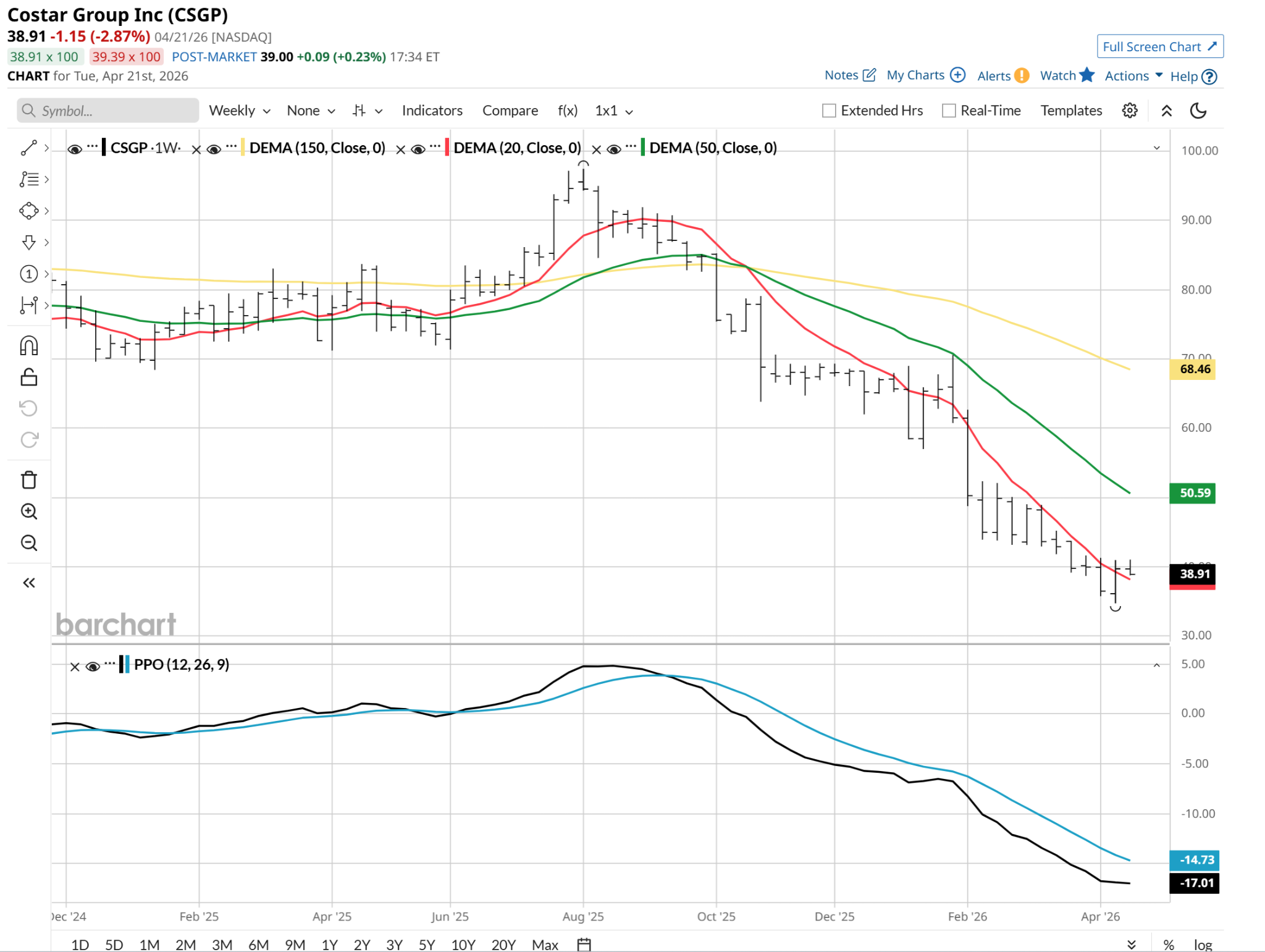This screenshot has width=1265, height=952.
Task: Click the red DEMA 20 color swatch
Action: (447, 148)
